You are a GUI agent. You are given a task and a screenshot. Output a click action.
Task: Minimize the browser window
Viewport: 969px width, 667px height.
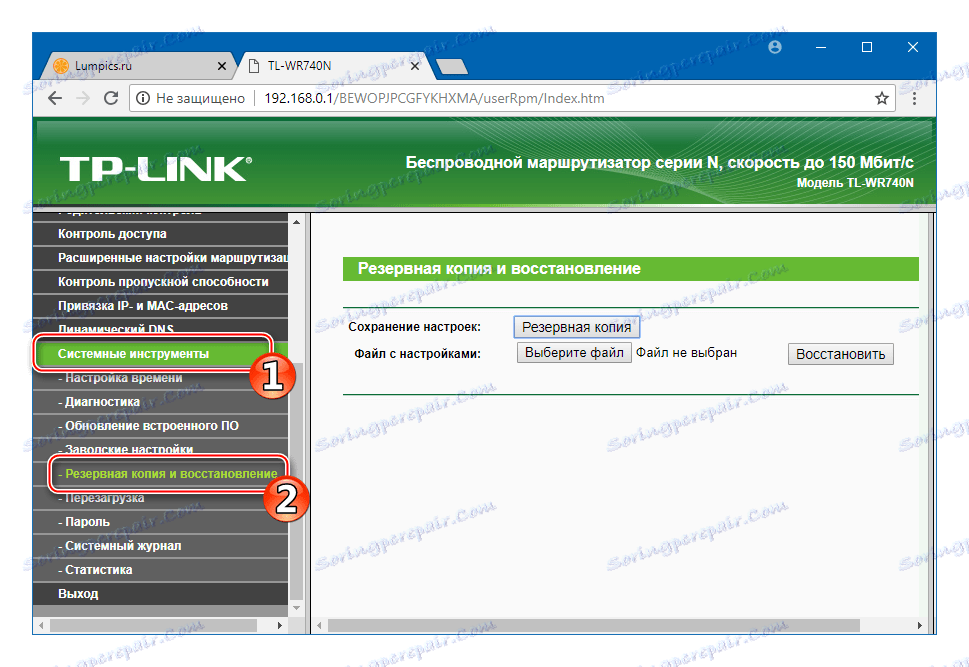pos(821,48)
